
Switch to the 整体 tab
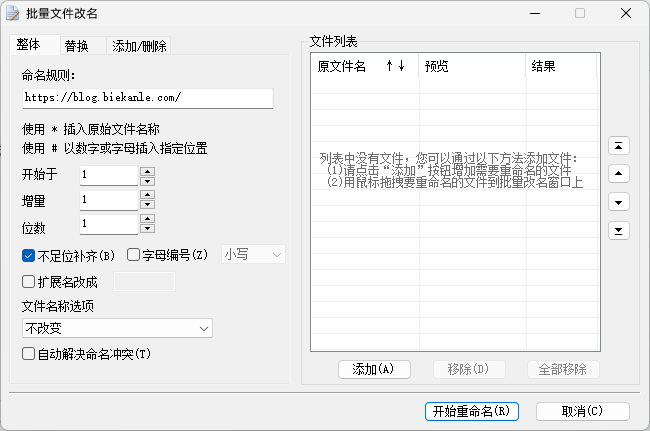pyautogui.click(x=35, y=44)
